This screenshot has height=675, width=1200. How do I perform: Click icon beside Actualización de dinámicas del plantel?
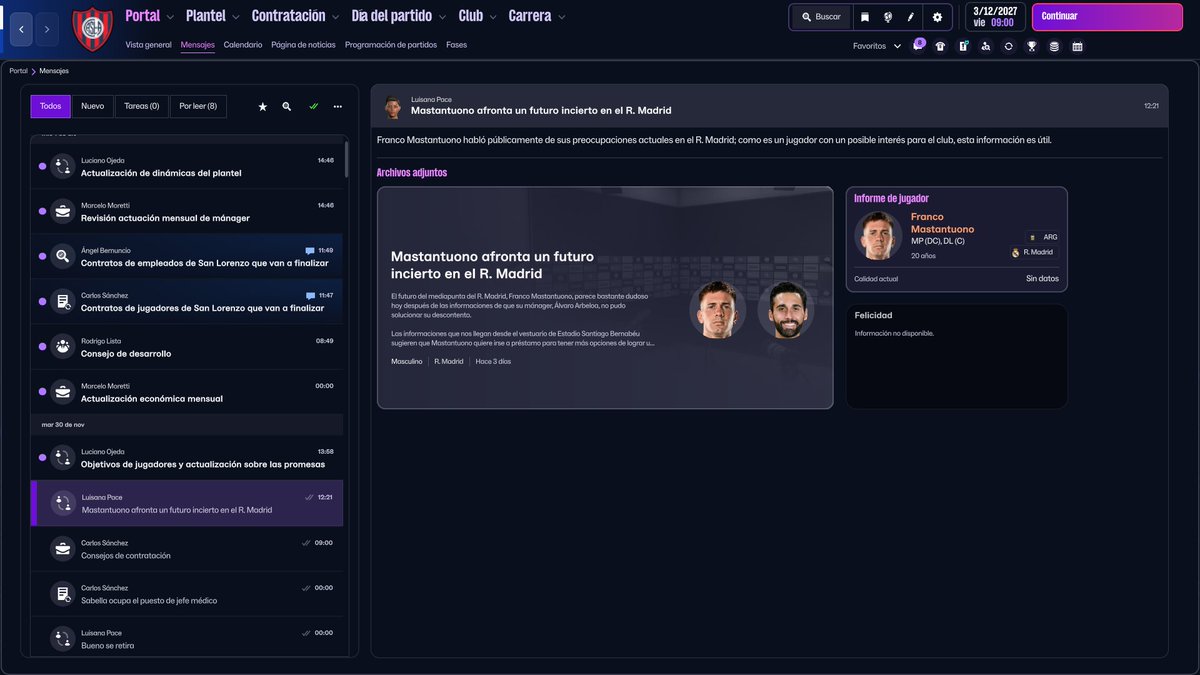(x=62, y=166)
